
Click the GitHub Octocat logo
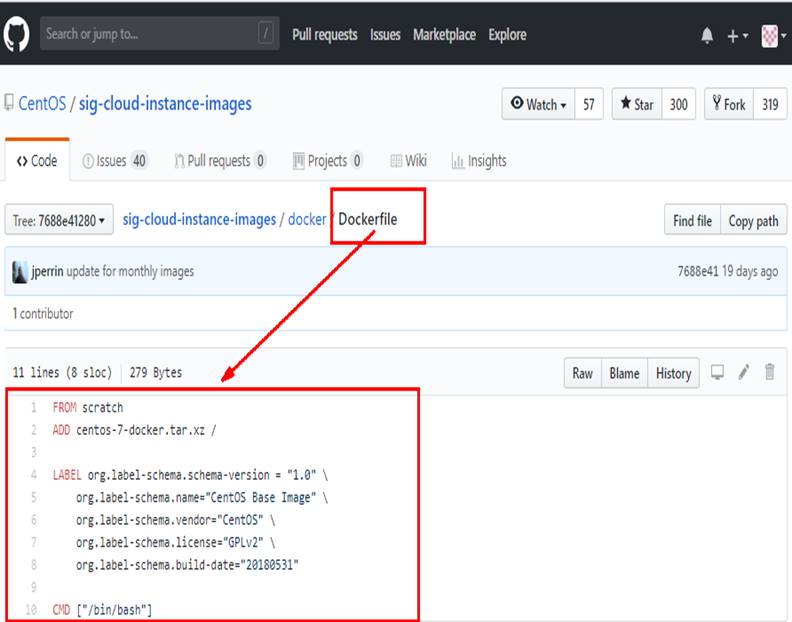click(16, 34)
